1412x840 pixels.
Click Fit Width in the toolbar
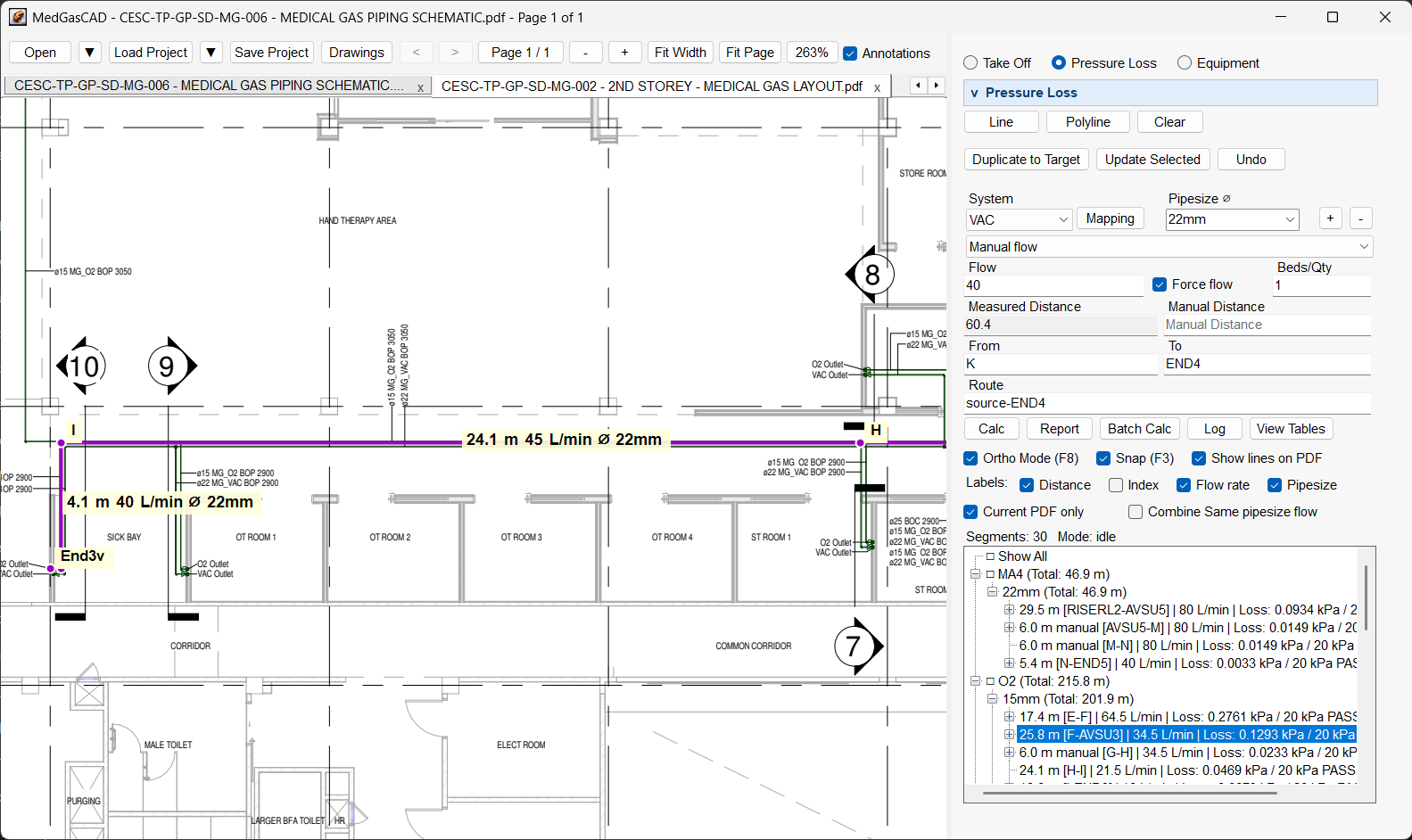coord(681,53)
